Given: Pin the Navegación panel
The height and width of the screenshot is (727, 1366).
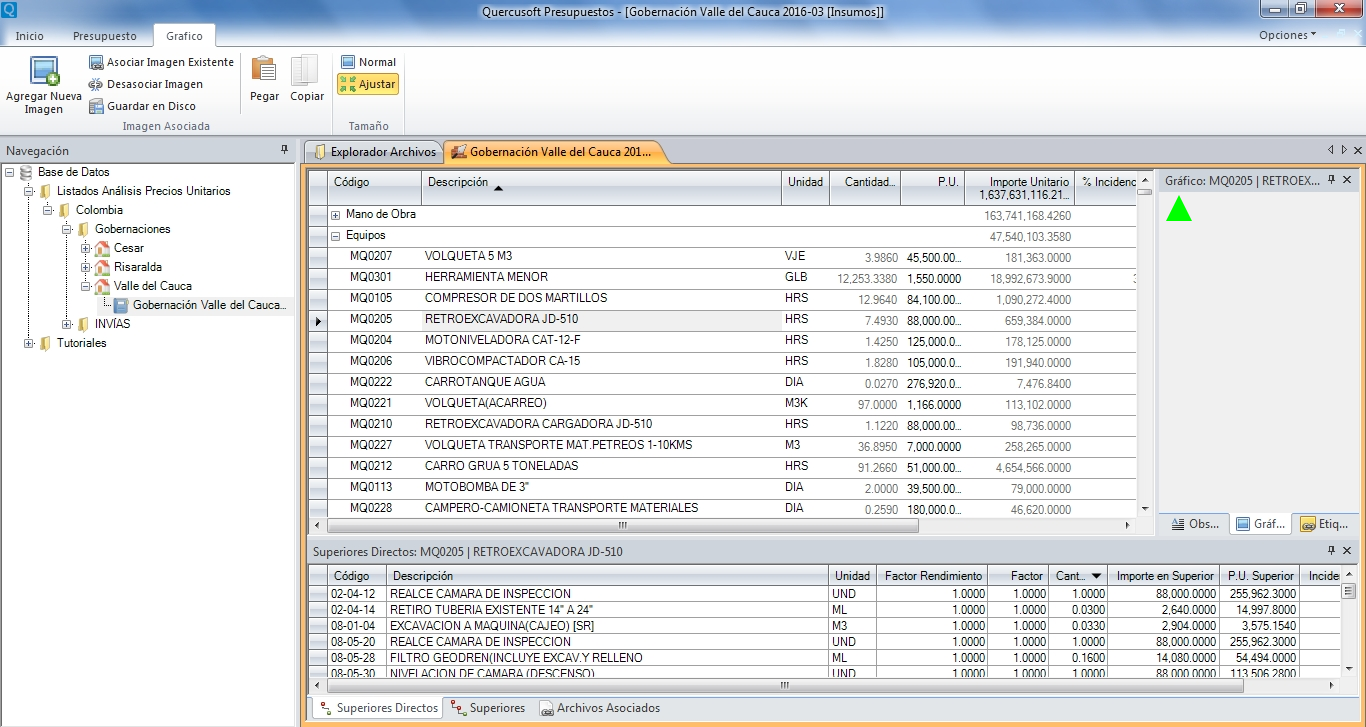Looking at the screenshot, I should coord(284,150).
